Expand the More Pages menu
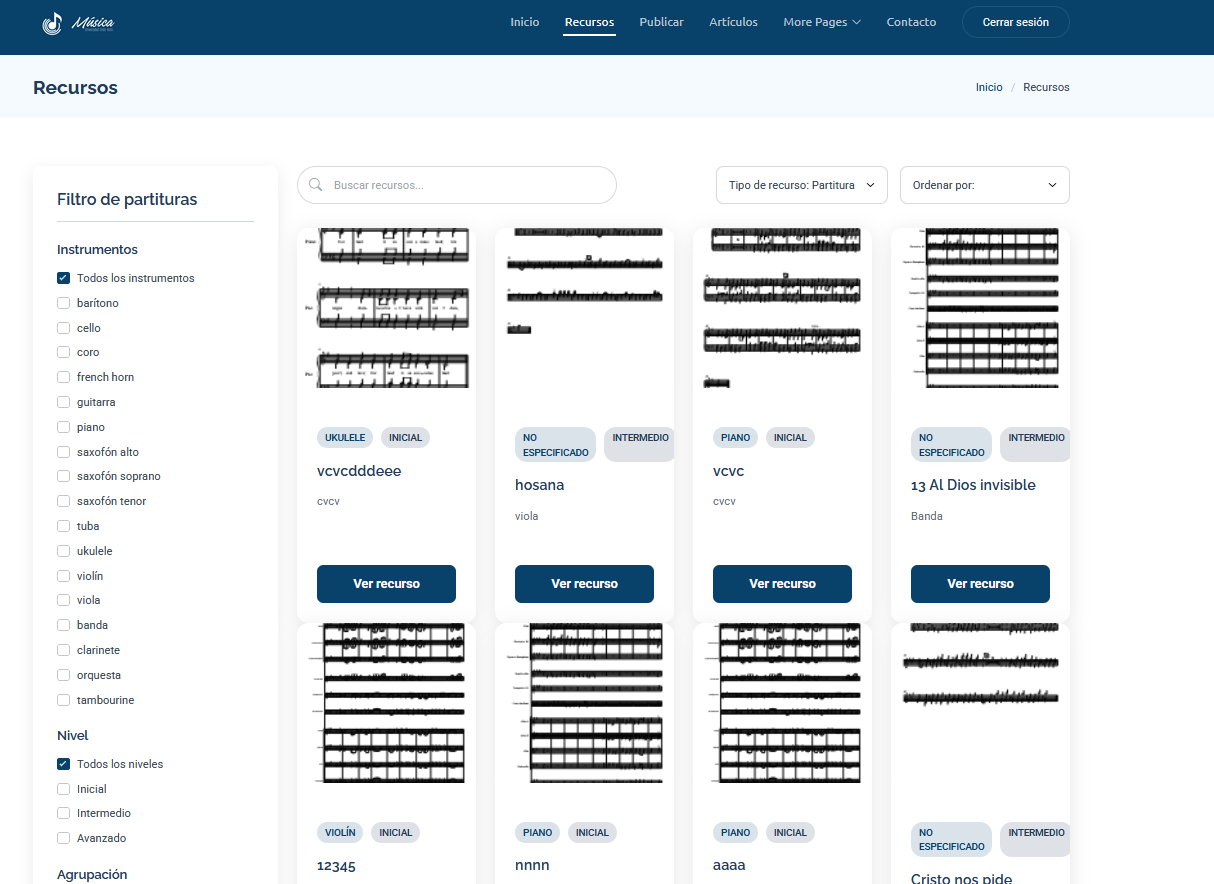Viewport: 1214px width, 884px height. (822, 22)
